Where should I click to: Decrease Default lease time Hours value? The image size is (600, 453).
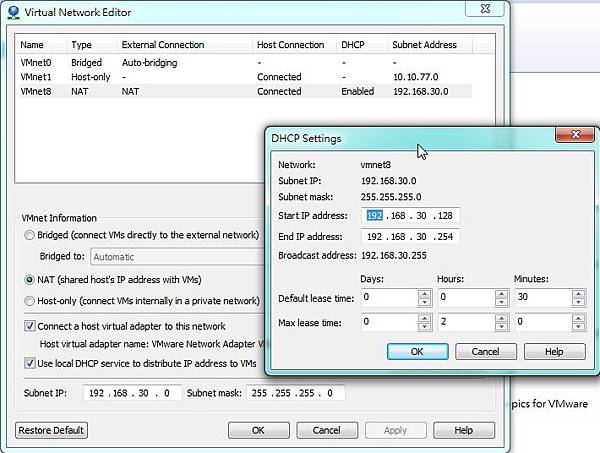501,302
